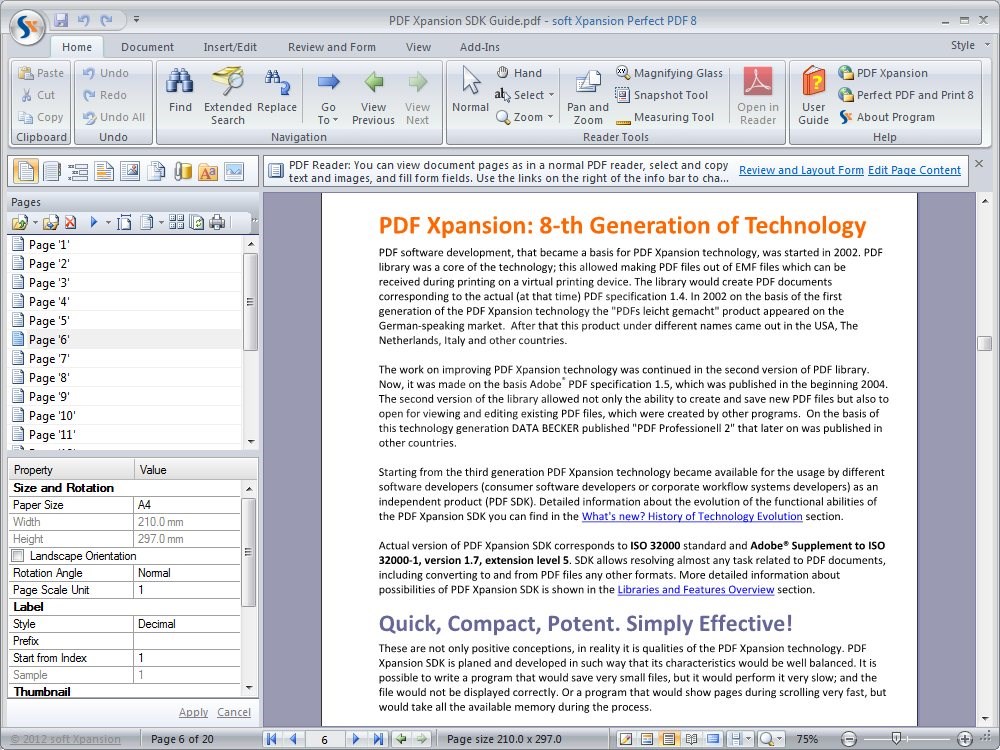Go to next page in status bar
This screenshot has height=750, width=1000.
click(x=356, y=739)
